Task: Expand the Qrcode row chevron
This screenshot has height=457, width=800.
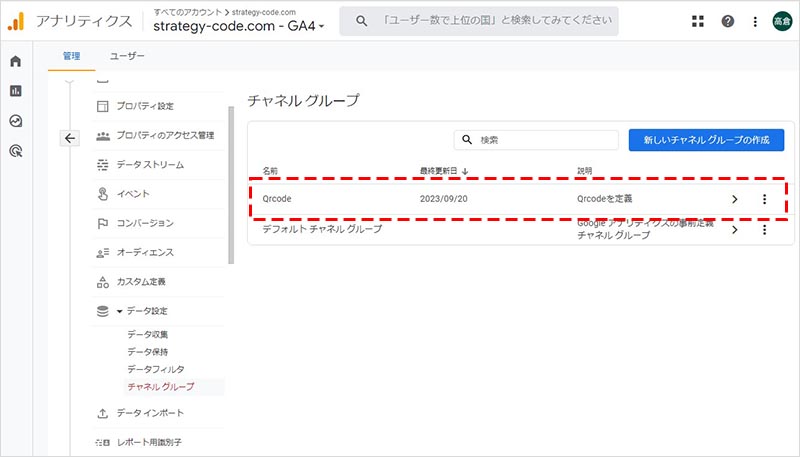Action: tap(735, 199)
